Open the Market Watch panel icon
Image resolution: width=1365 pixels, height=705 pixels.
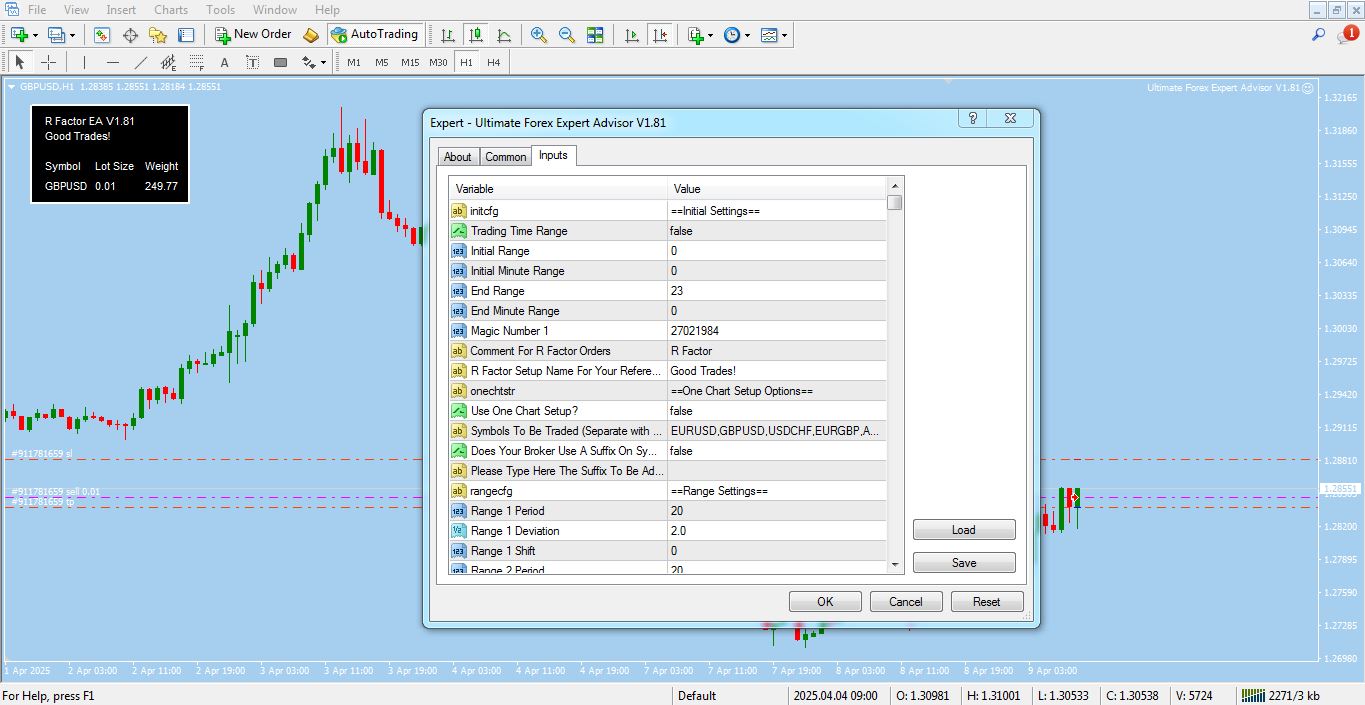[102, 34]
